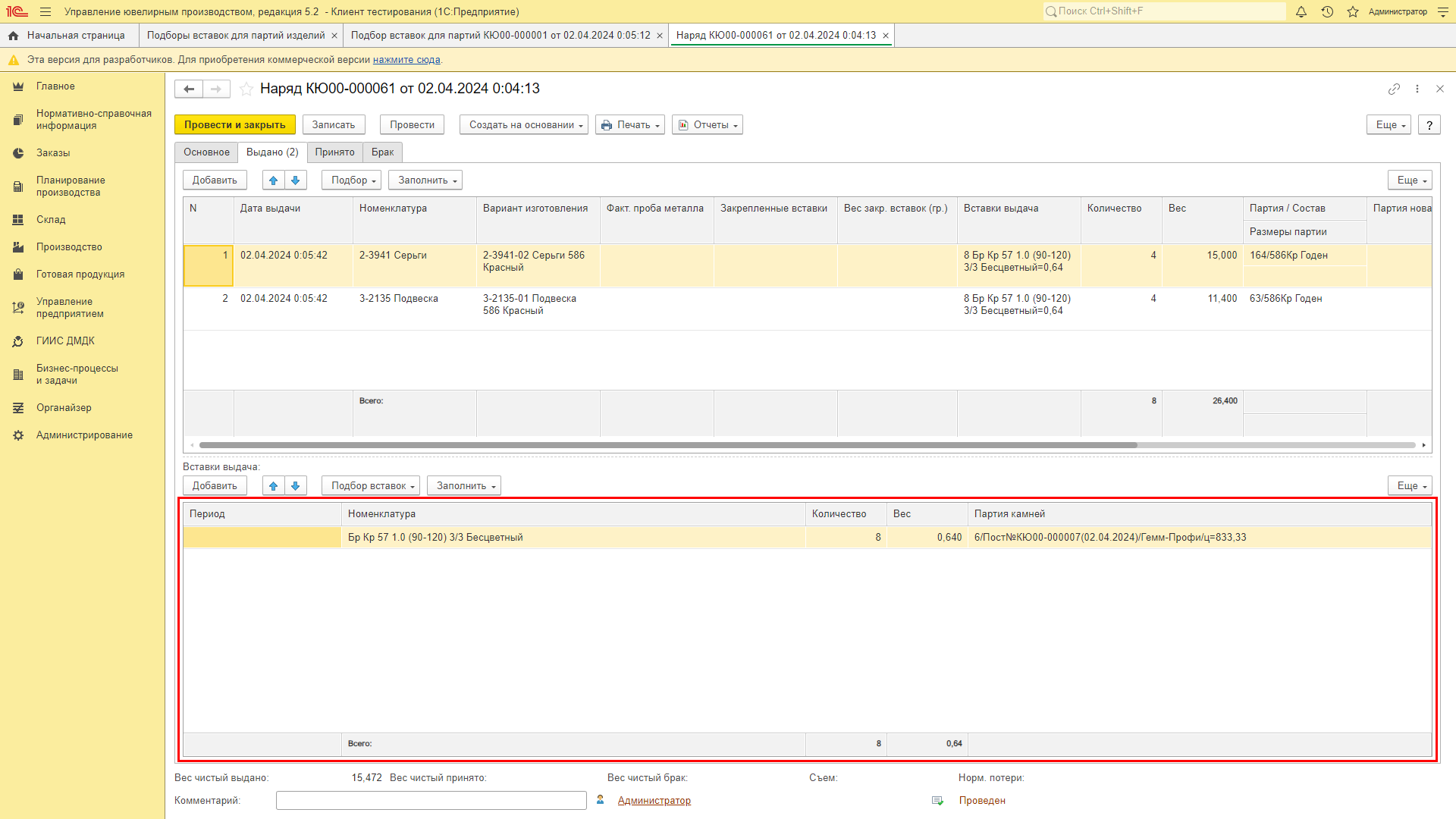The height and width of the screenshot is (819, 1456).
Task: Add document to favorites with star icon
Action: [x=246, y=89]
